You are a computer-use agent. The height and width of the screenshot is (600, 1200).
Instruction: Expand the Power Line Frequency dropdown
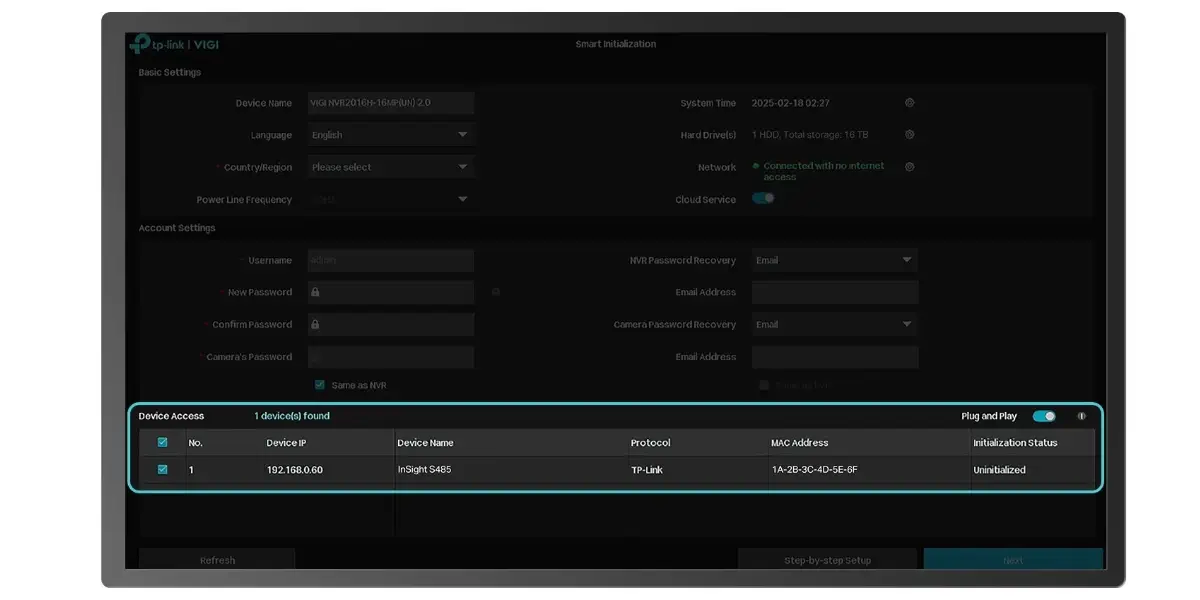click(x=391, y=199)
